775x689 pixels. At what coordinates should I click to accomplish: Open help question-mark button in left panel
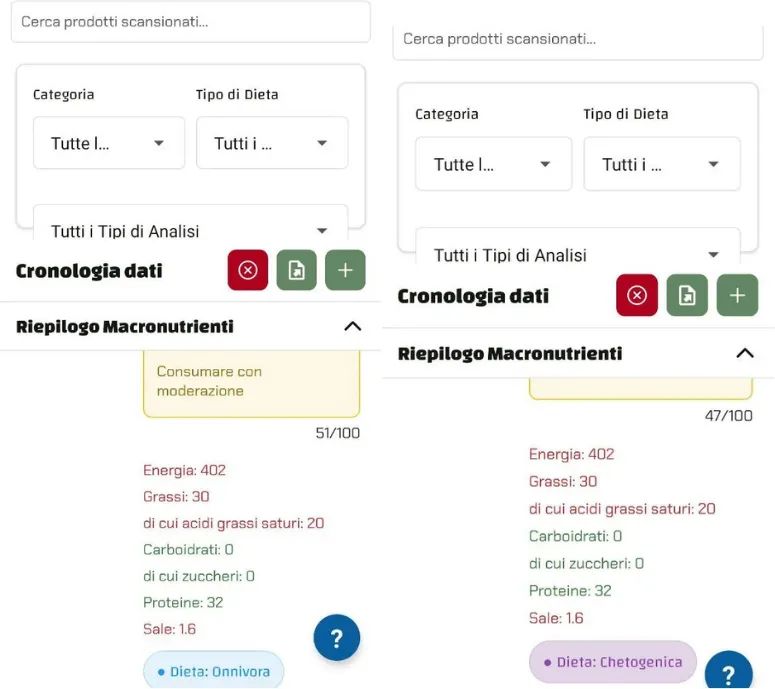pos(337,638)
